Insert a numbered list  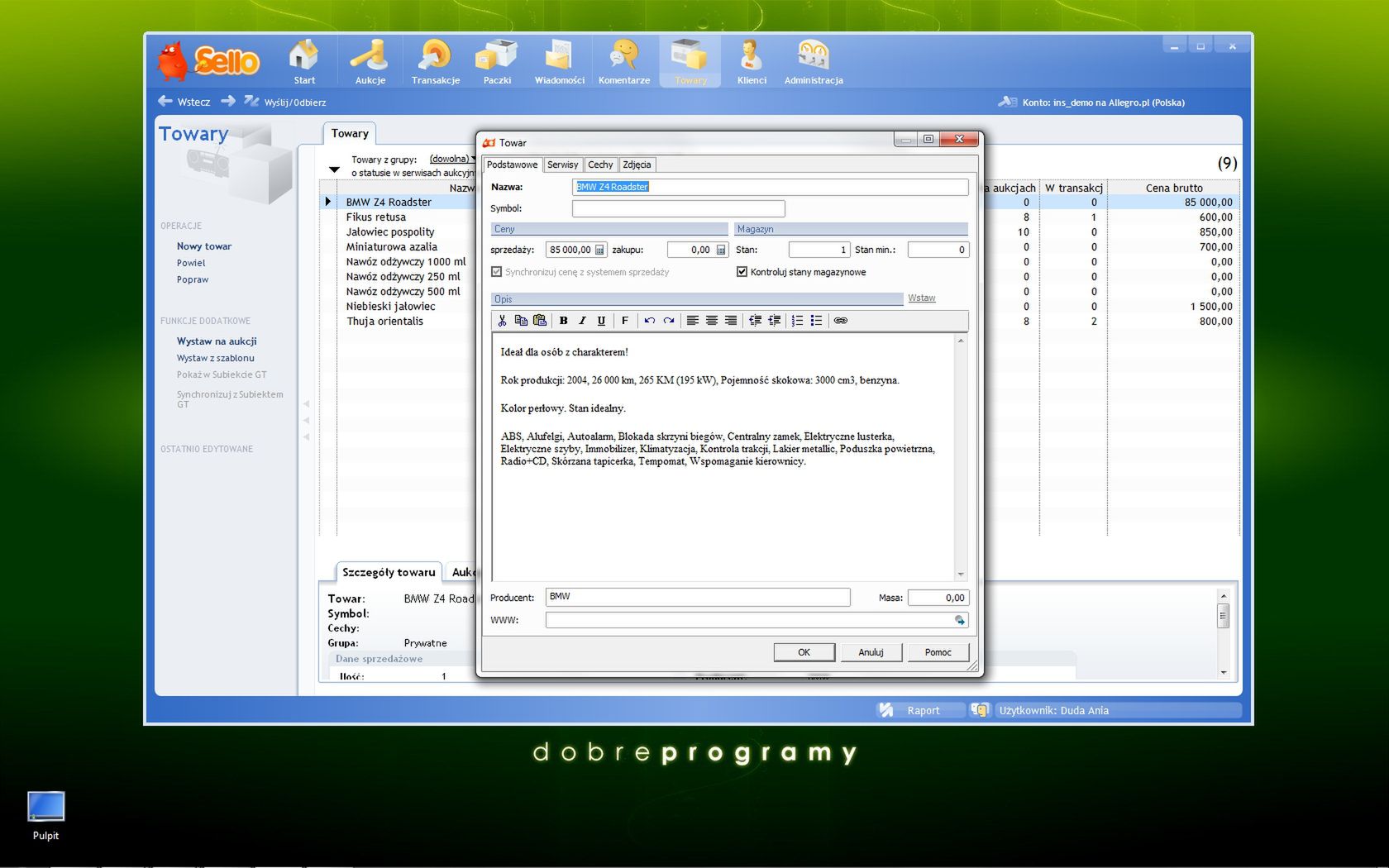(x=797, y=321)
